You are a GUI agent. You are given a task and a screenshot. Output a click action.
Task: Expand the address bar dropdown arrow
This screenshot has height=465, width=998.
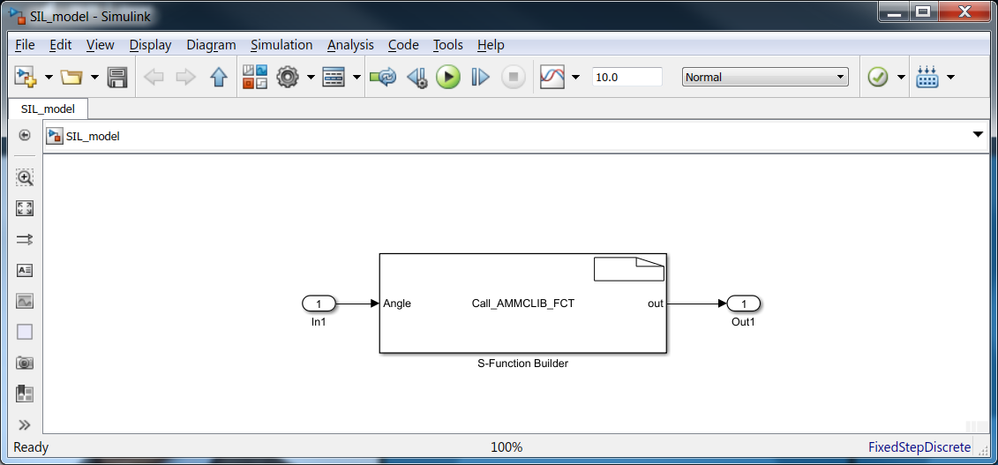pyautogui.click(x=978, y=135)
